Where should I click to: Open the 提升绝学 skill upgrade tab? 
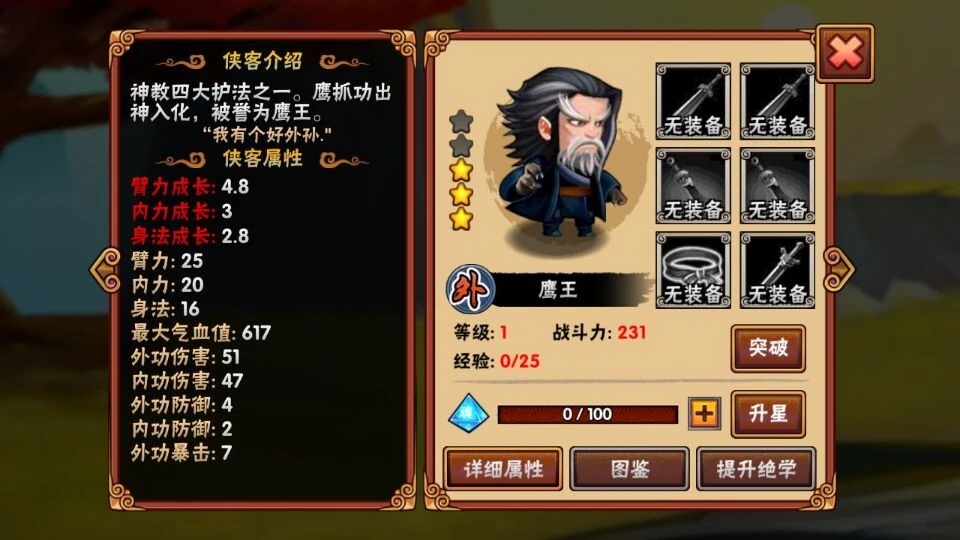pyautogui.click(x=756, y=469)
